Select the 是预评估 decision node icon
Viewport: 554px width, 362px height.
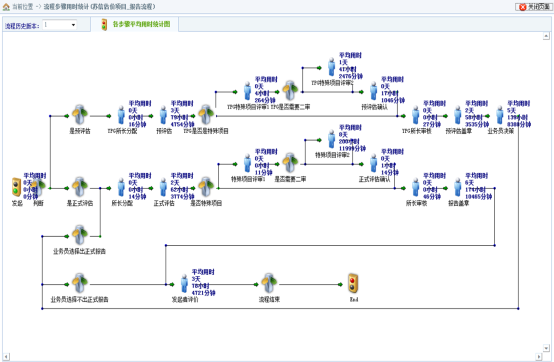(x=80, y=115)
